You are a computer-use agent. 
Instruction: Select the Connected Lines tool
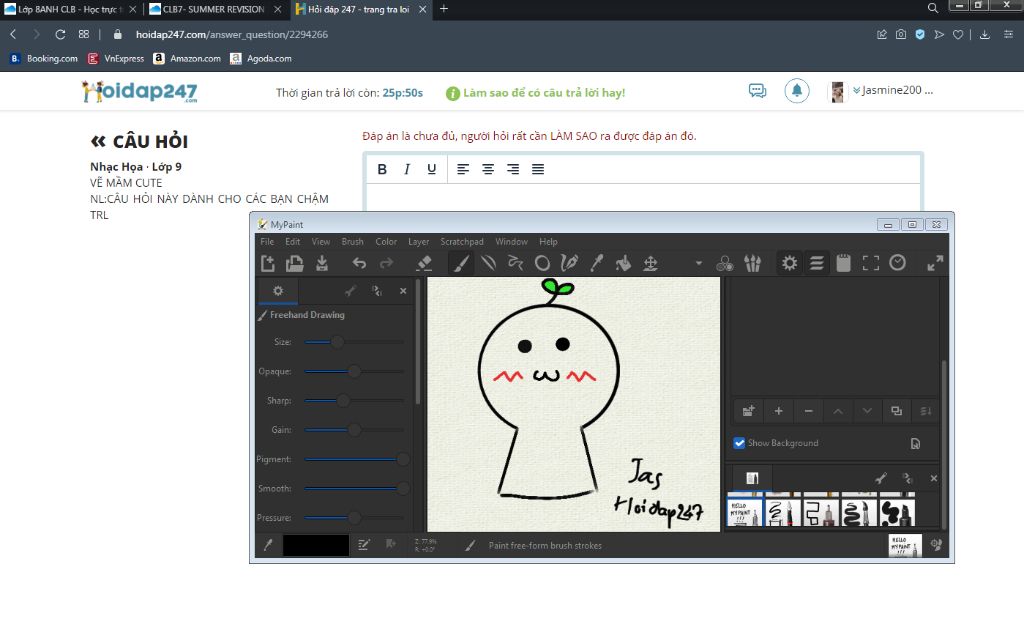(515, 263)
